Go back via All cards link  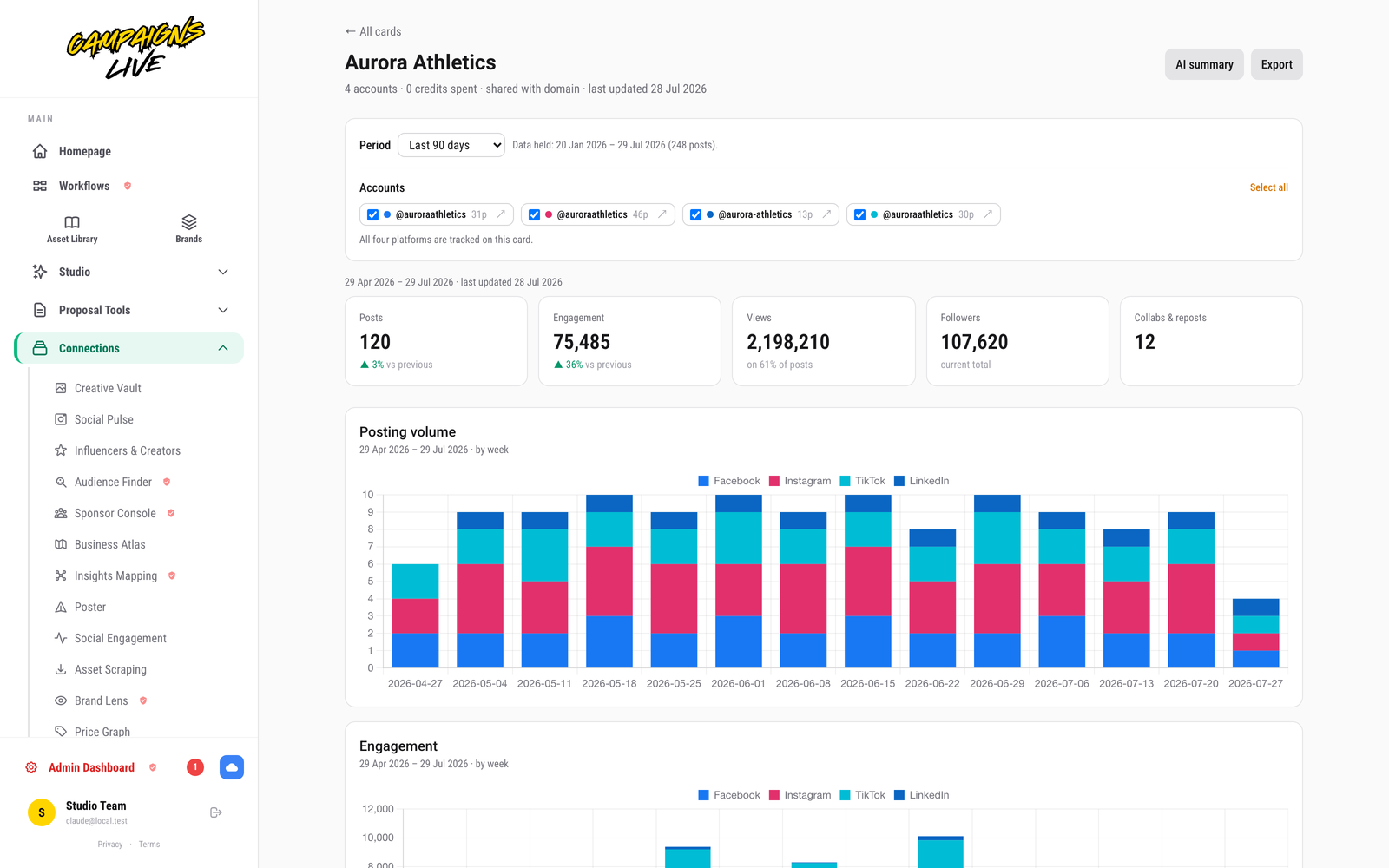click(373, 31)
